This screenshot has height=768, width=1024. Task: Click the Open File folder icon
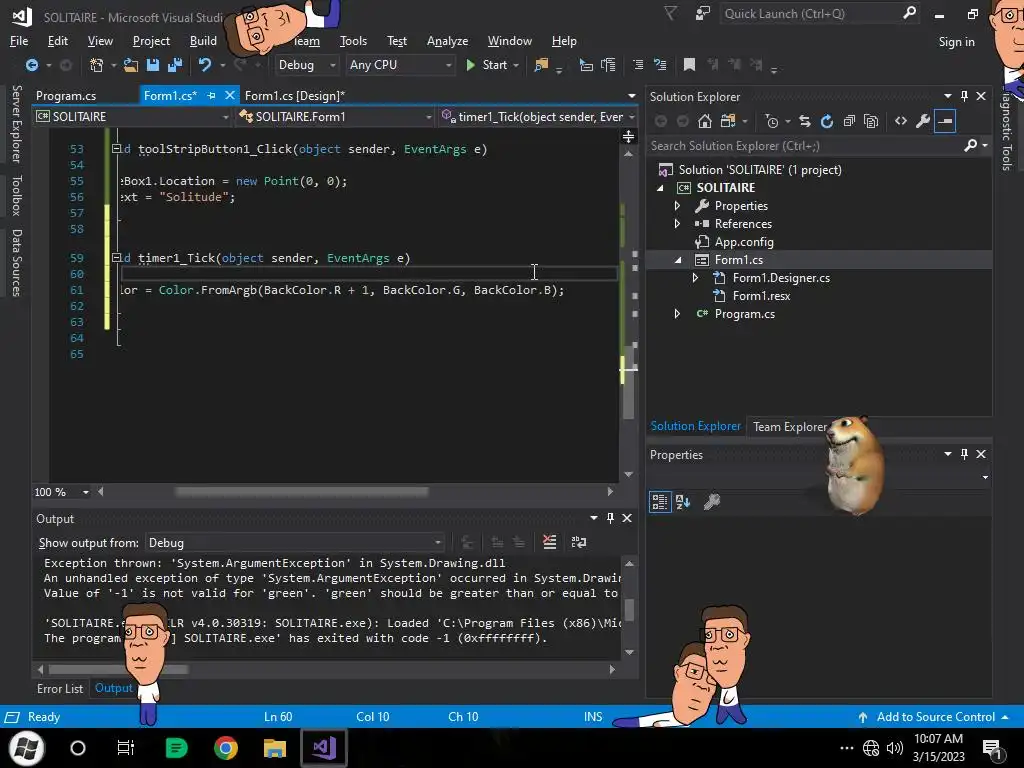coord(131,65)
